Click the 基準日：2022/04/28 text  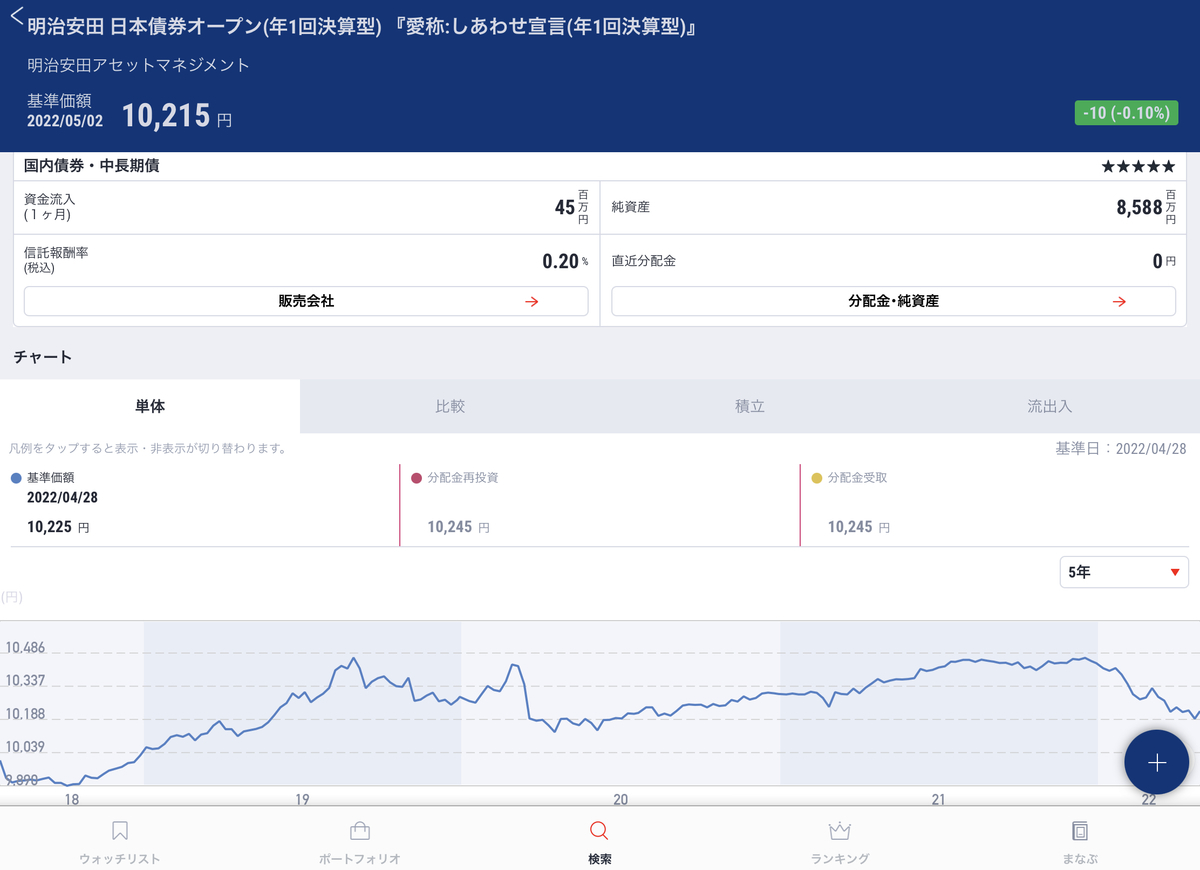1122,448
